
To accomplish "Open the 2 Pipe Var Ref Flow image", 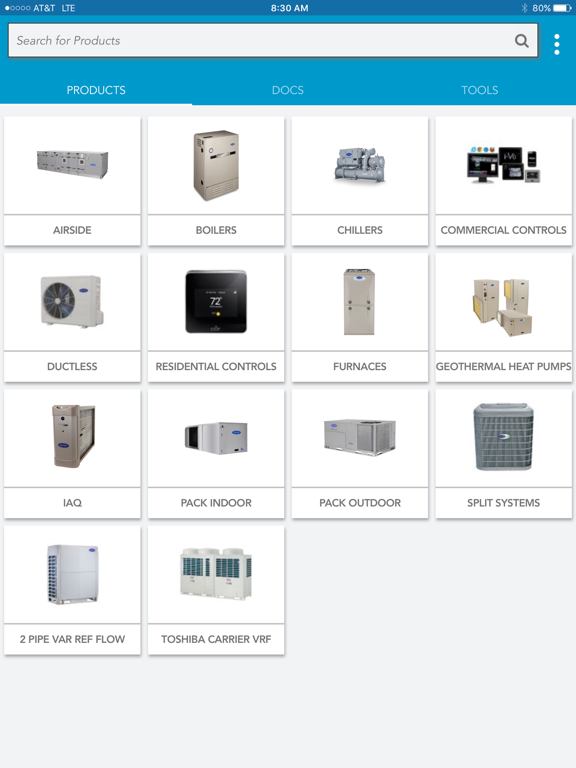I will click(x=72, y=575).
